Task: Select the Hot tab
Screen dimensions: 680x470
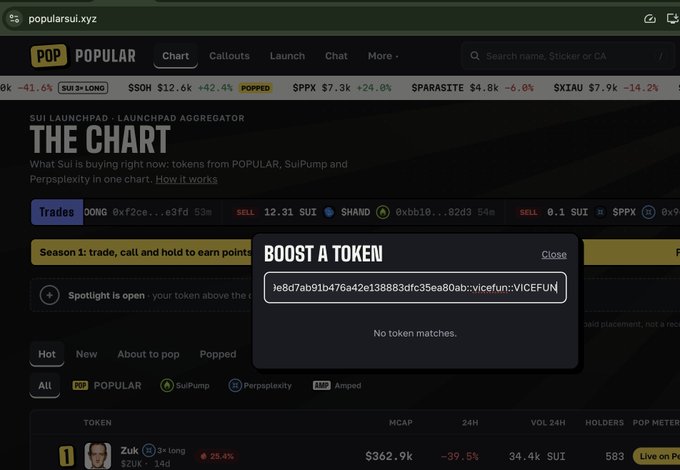Action: point(47,354)
